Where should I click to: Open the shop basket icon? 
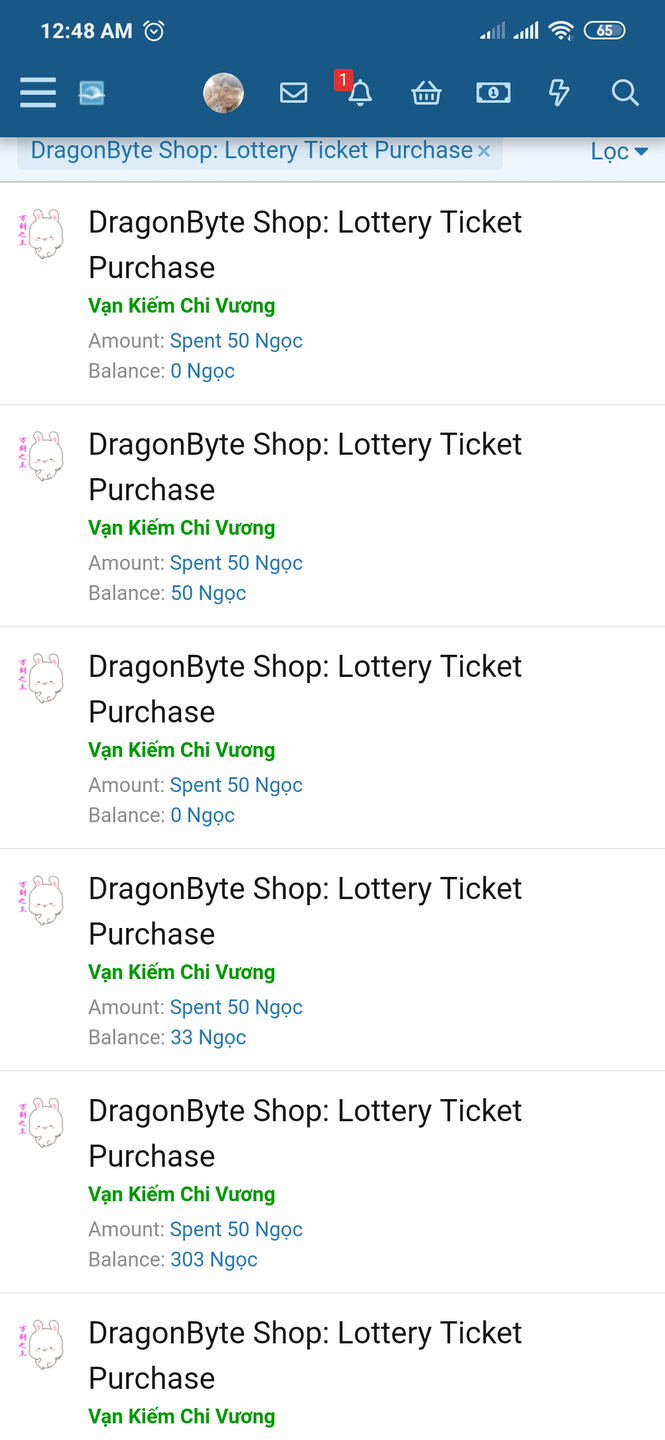pos(426,93)
